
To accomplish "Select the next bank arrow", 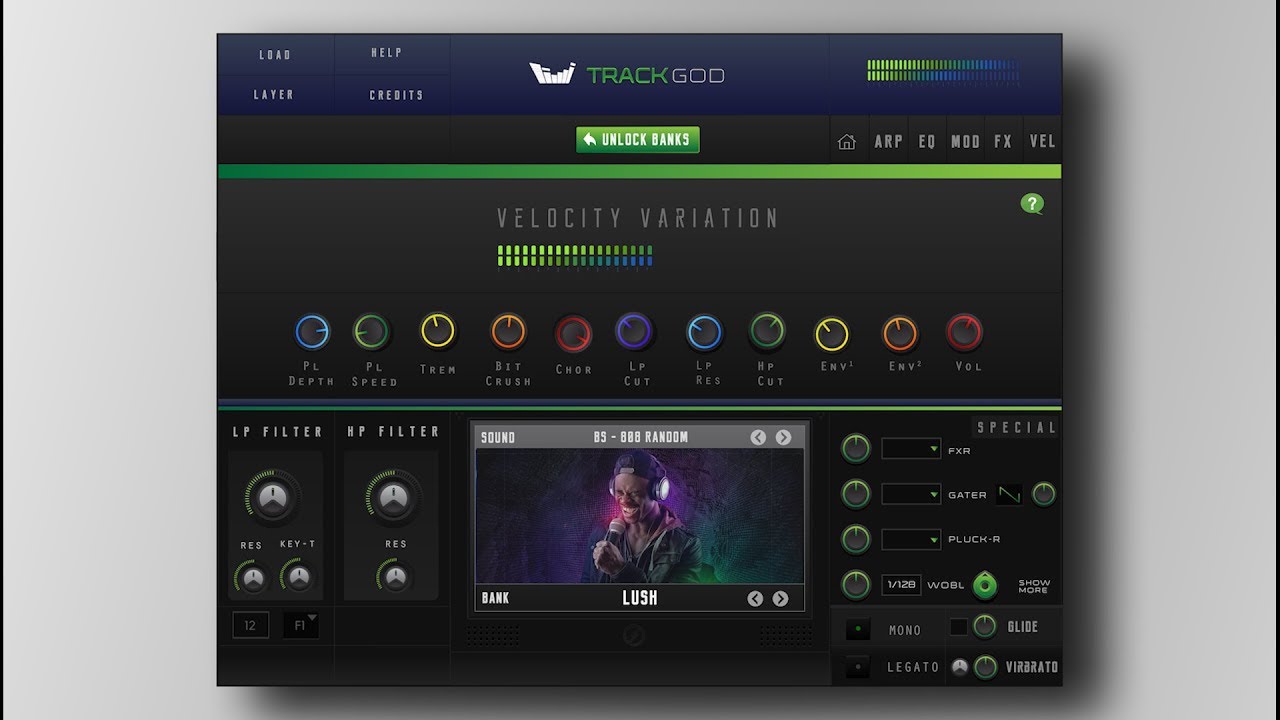I will [780, 598].
